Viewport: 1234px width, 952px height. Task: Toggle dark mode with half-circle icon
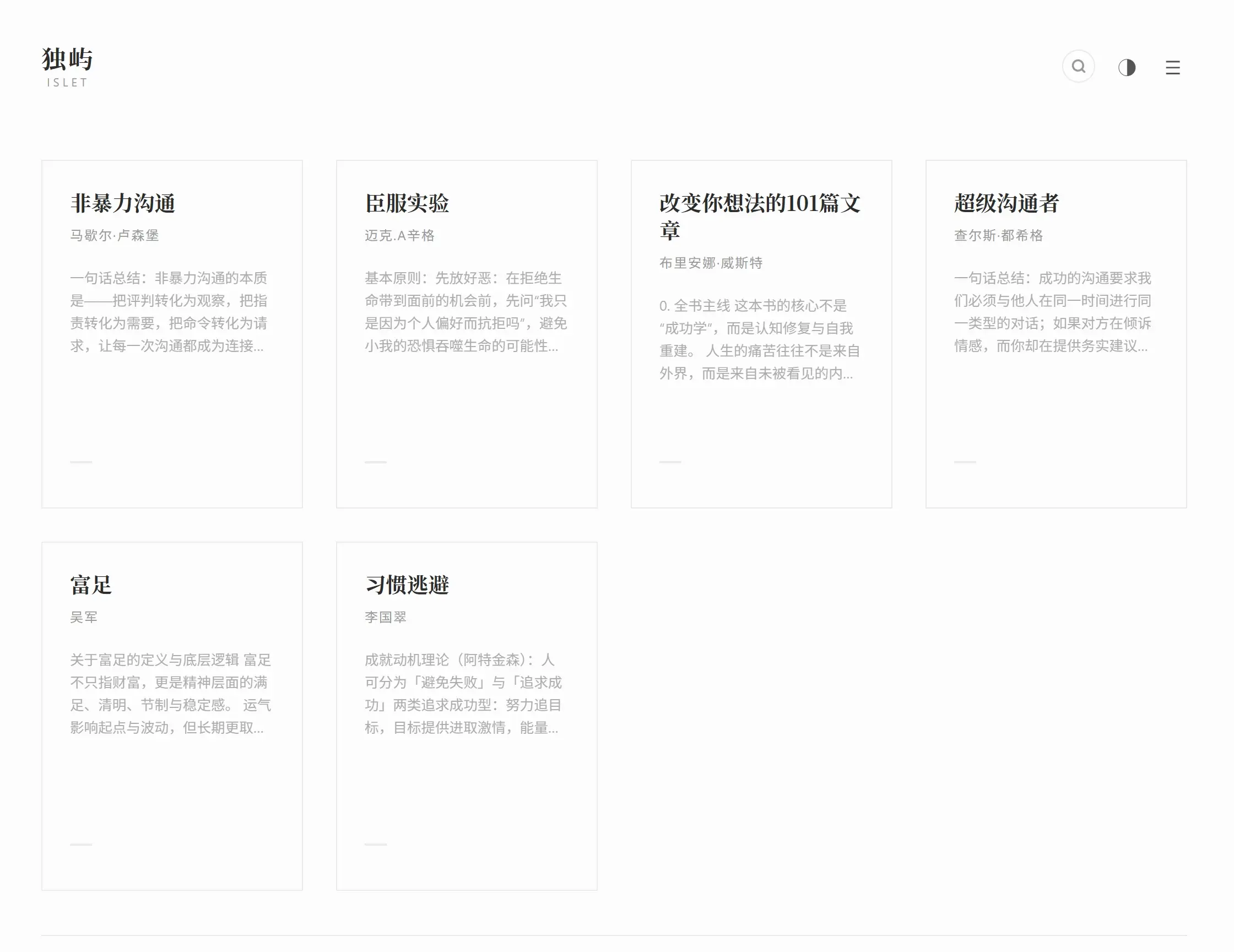coord(1127,67)
